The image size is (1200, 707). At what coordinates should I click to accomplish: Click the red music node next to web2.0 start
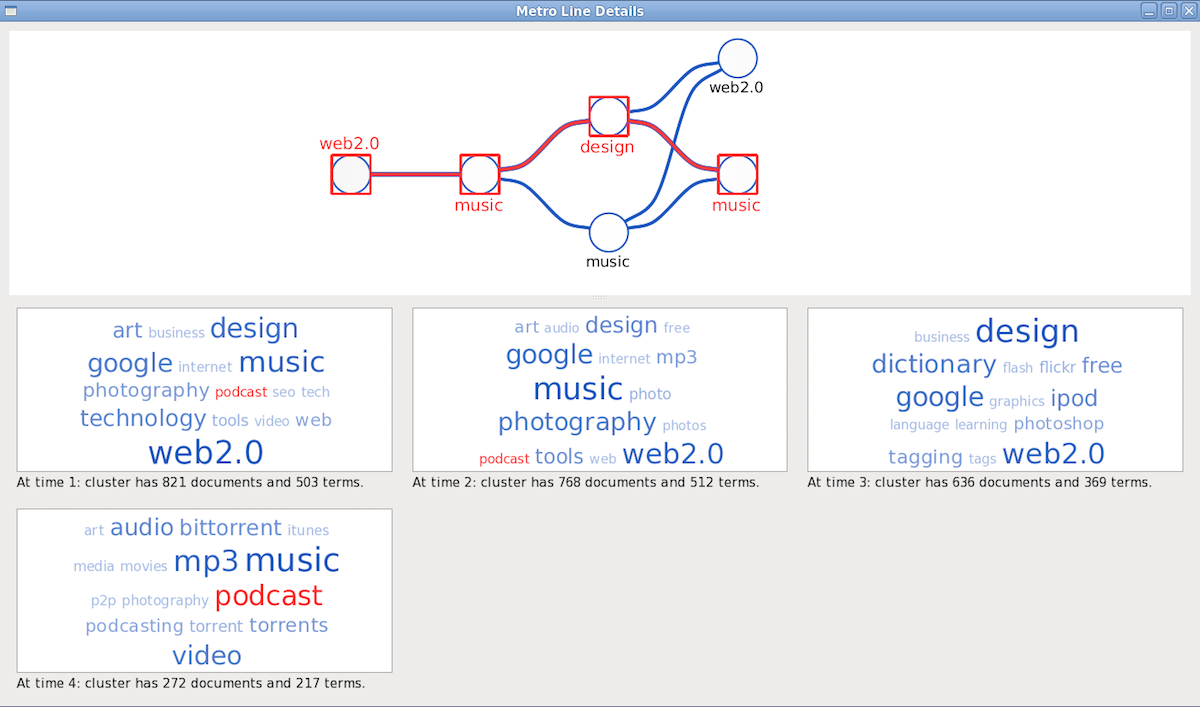click(x=479, y=174)
